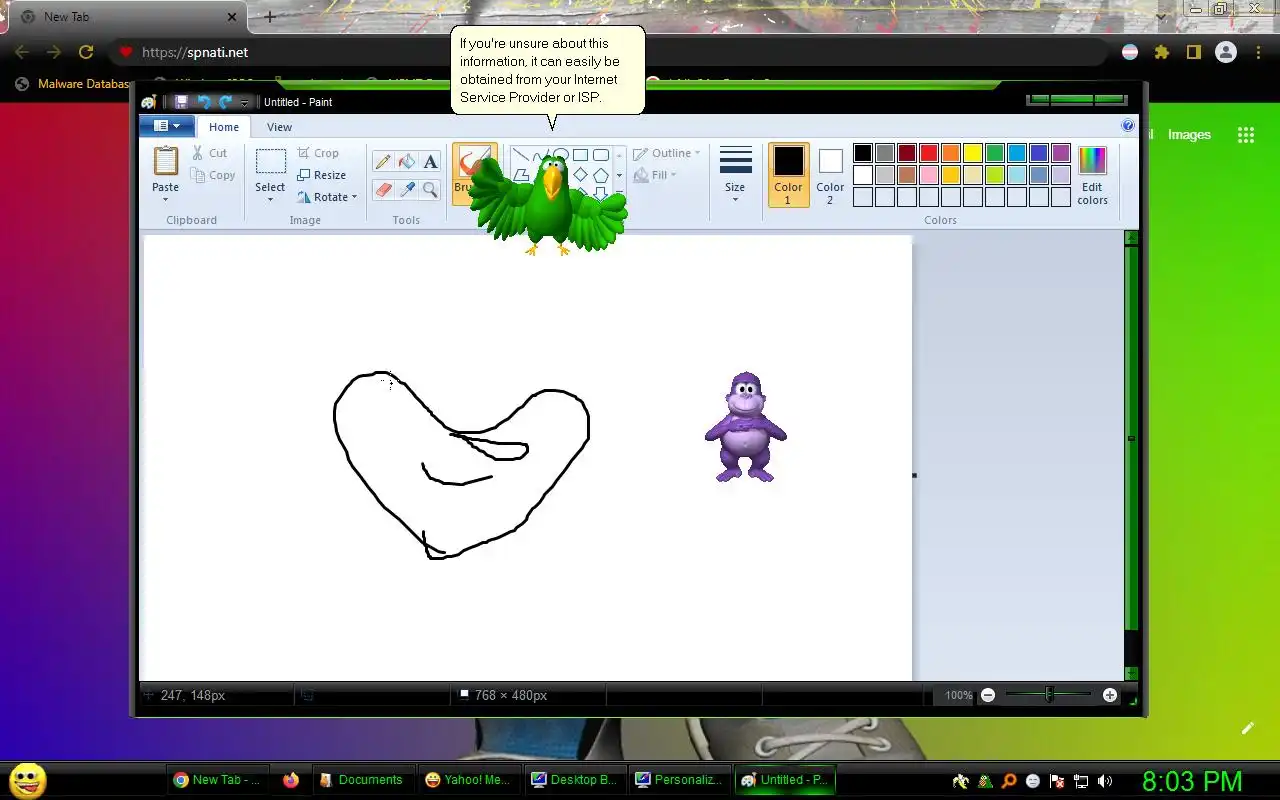Choose the Rectangle shape
Screen dimensions: 1280x800
tap(580, 155)
